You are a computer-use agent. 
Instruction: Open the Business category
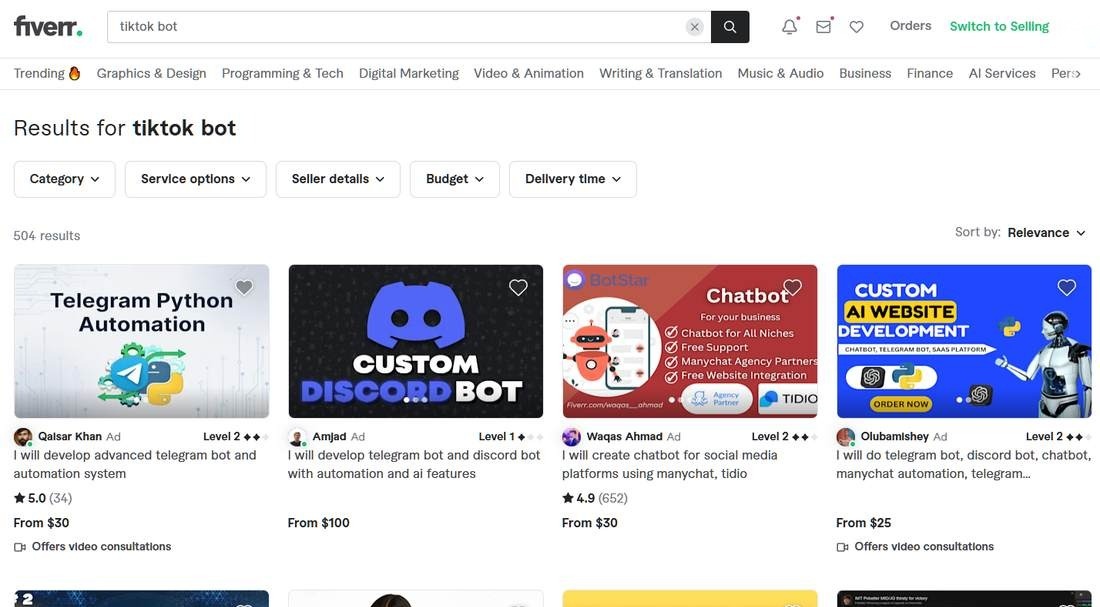[x=865, y=73]
